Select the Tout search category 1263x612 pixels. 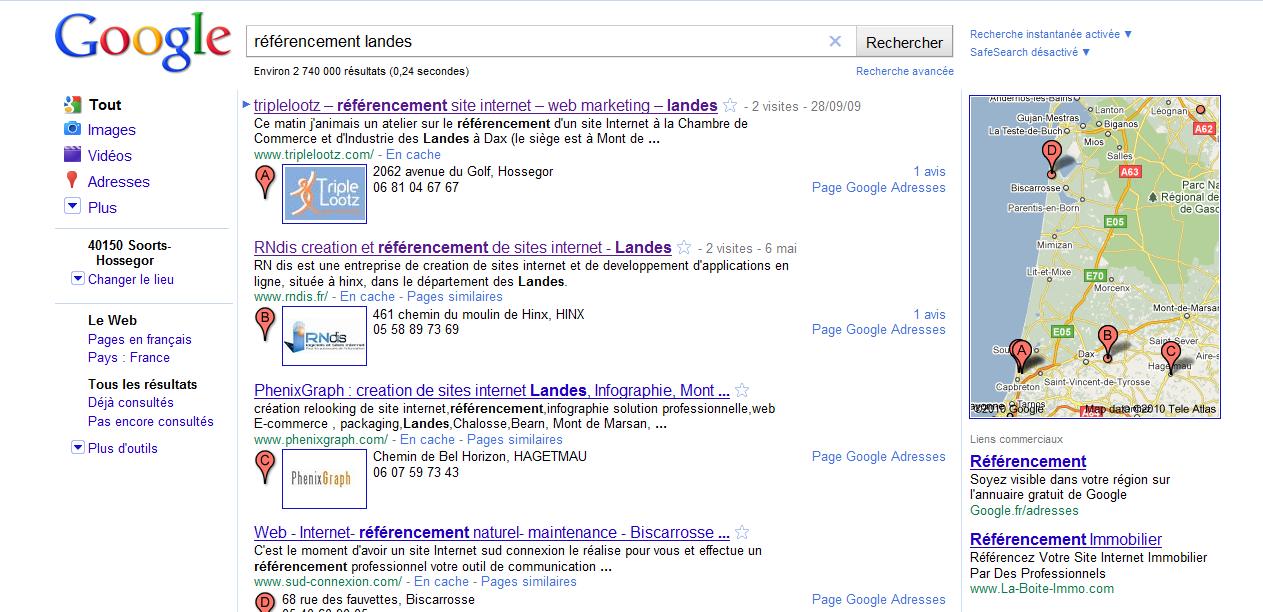[104, 105]
